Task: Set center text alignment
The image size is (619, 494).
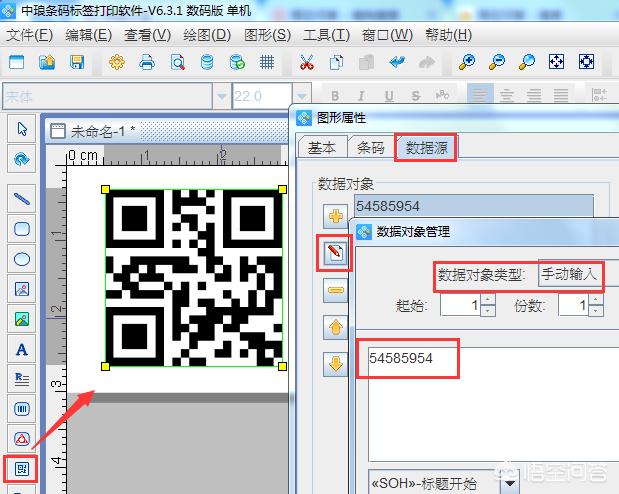Action: click(507, 95)
